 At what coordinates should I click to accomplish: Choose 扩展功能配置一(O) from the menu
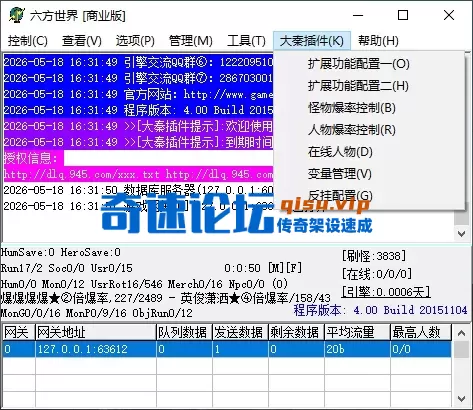[x=369, y=64]
